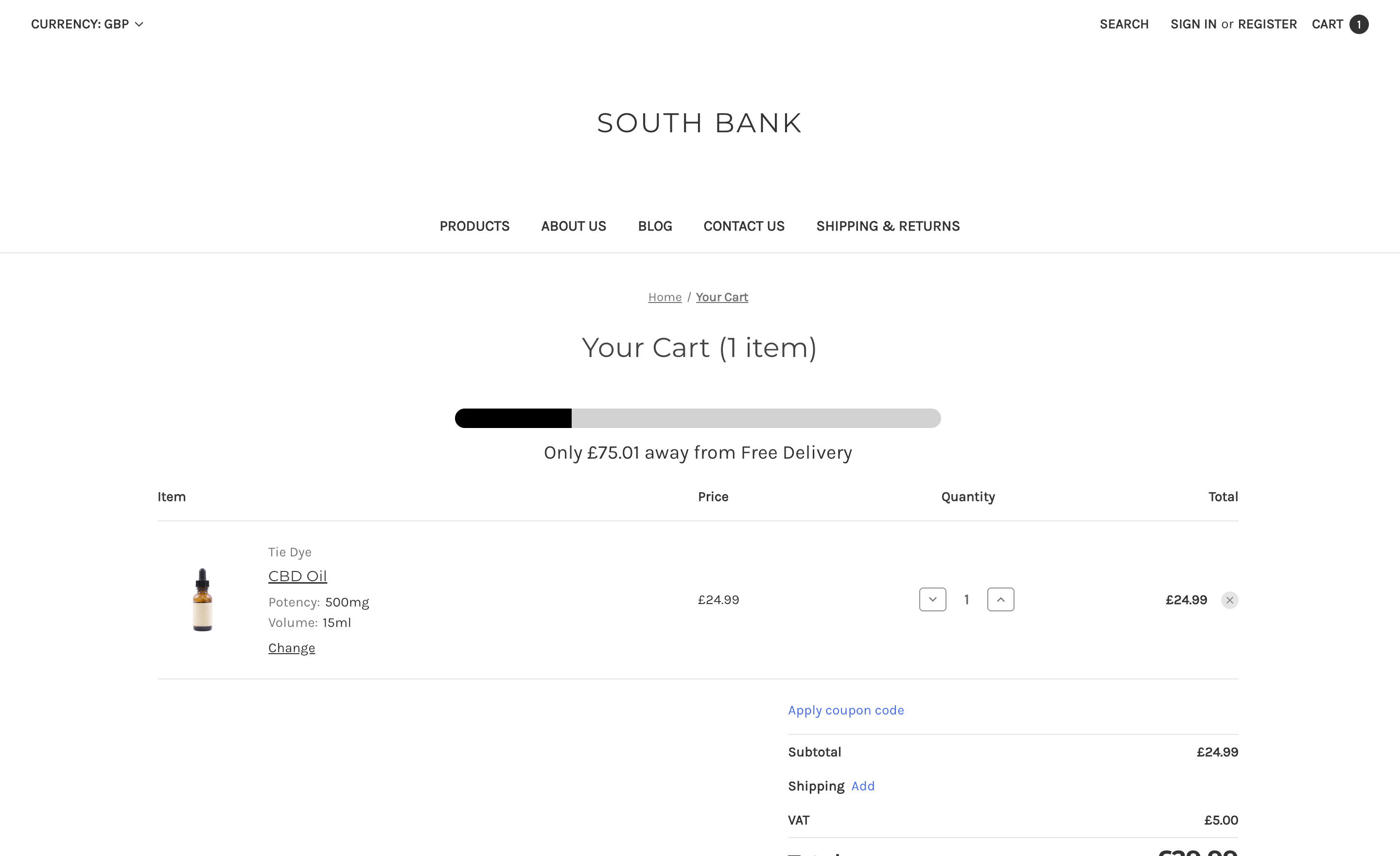
Task: Add shipping to the order
Action: click(x=862, y=786)
